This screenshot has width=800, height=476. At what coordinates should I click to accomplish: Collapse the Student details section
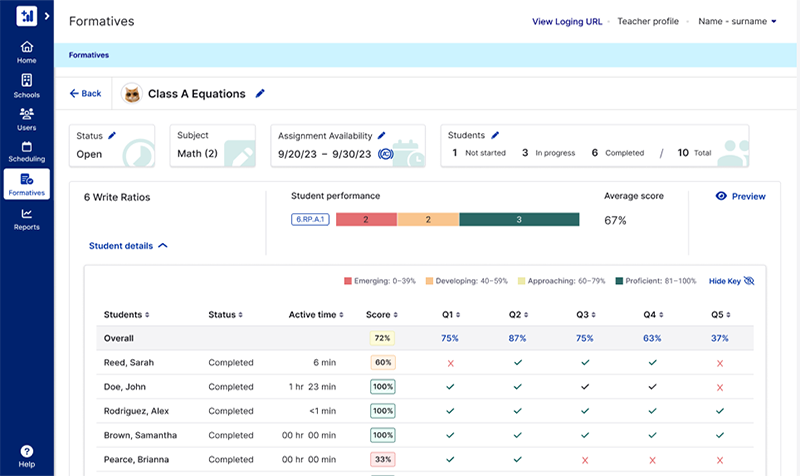(128, 245)
